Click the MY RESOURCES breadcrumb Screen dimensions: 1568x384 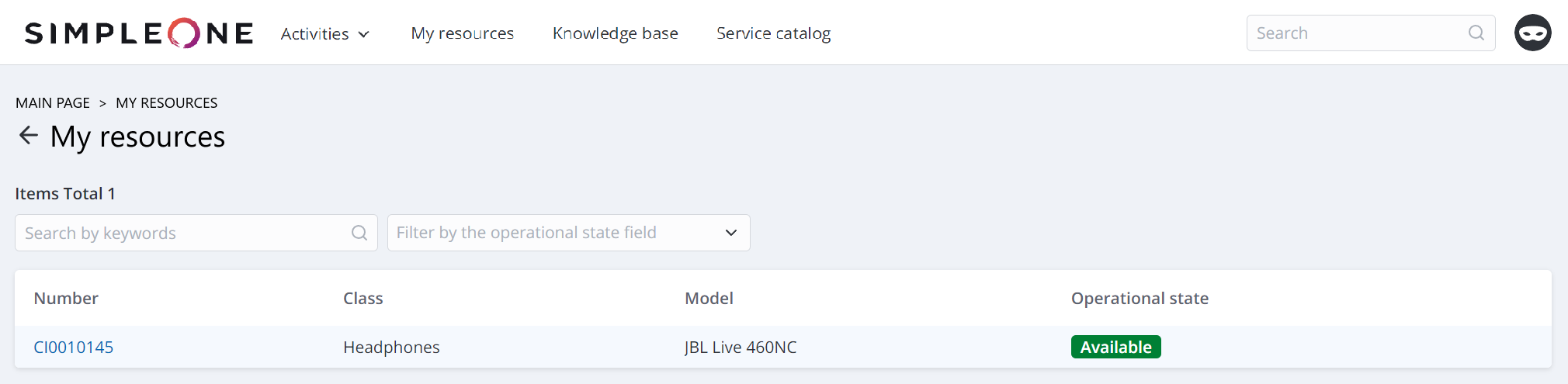166,103
